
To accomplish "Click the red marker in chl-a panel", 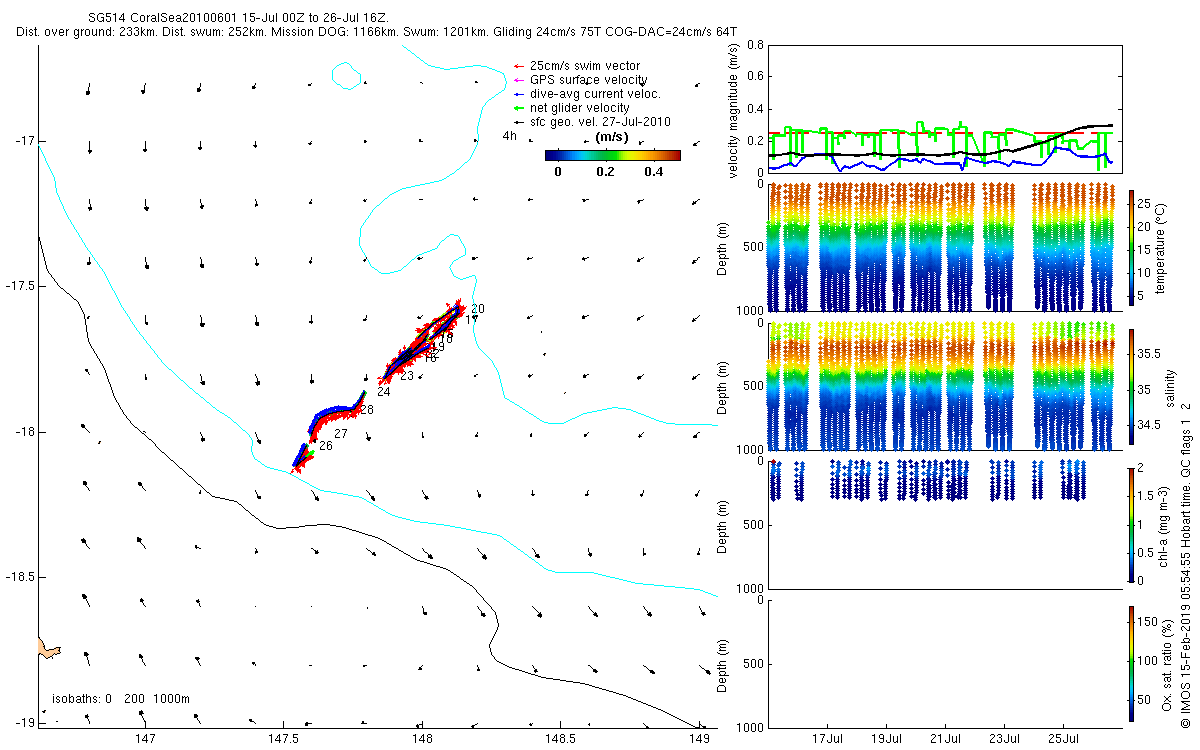I will (774, 462).
